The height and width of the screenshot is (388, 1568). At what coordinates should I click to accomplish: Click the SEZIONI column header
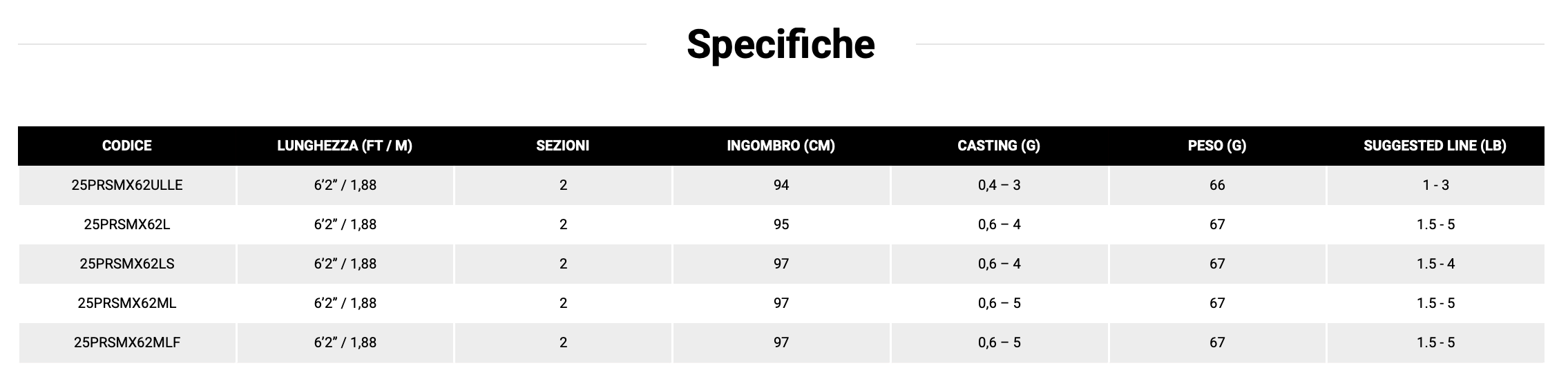[563, 146]
